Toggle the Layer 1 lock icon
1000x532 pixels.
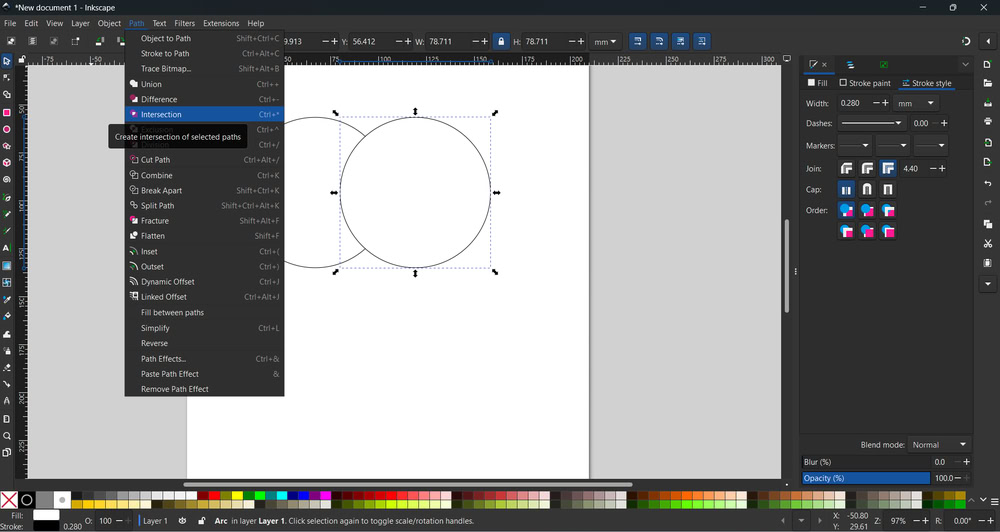201,521
